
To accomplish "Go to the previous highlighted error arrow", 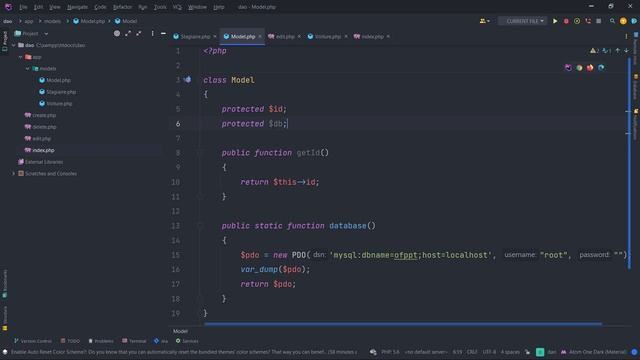I will pos(618,51).
